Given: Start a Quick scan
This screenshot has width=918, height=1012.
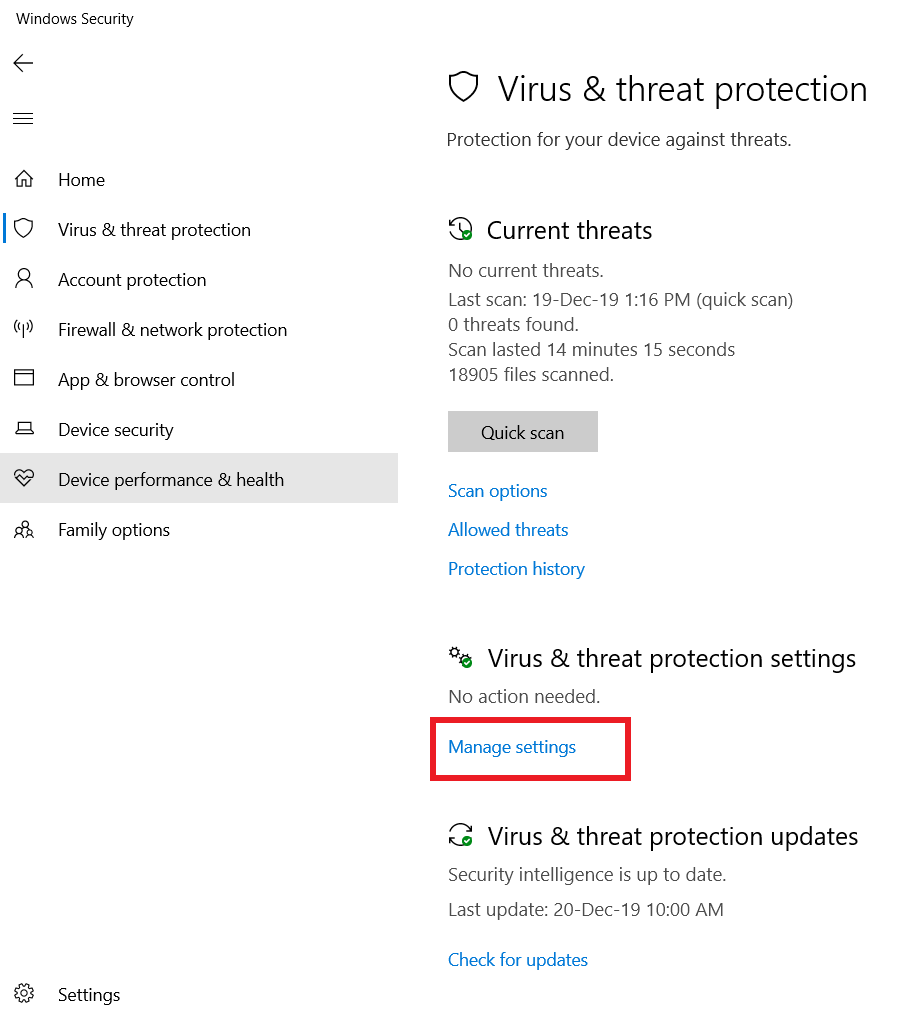Looking at the screenshot, I should click(523, 432).
